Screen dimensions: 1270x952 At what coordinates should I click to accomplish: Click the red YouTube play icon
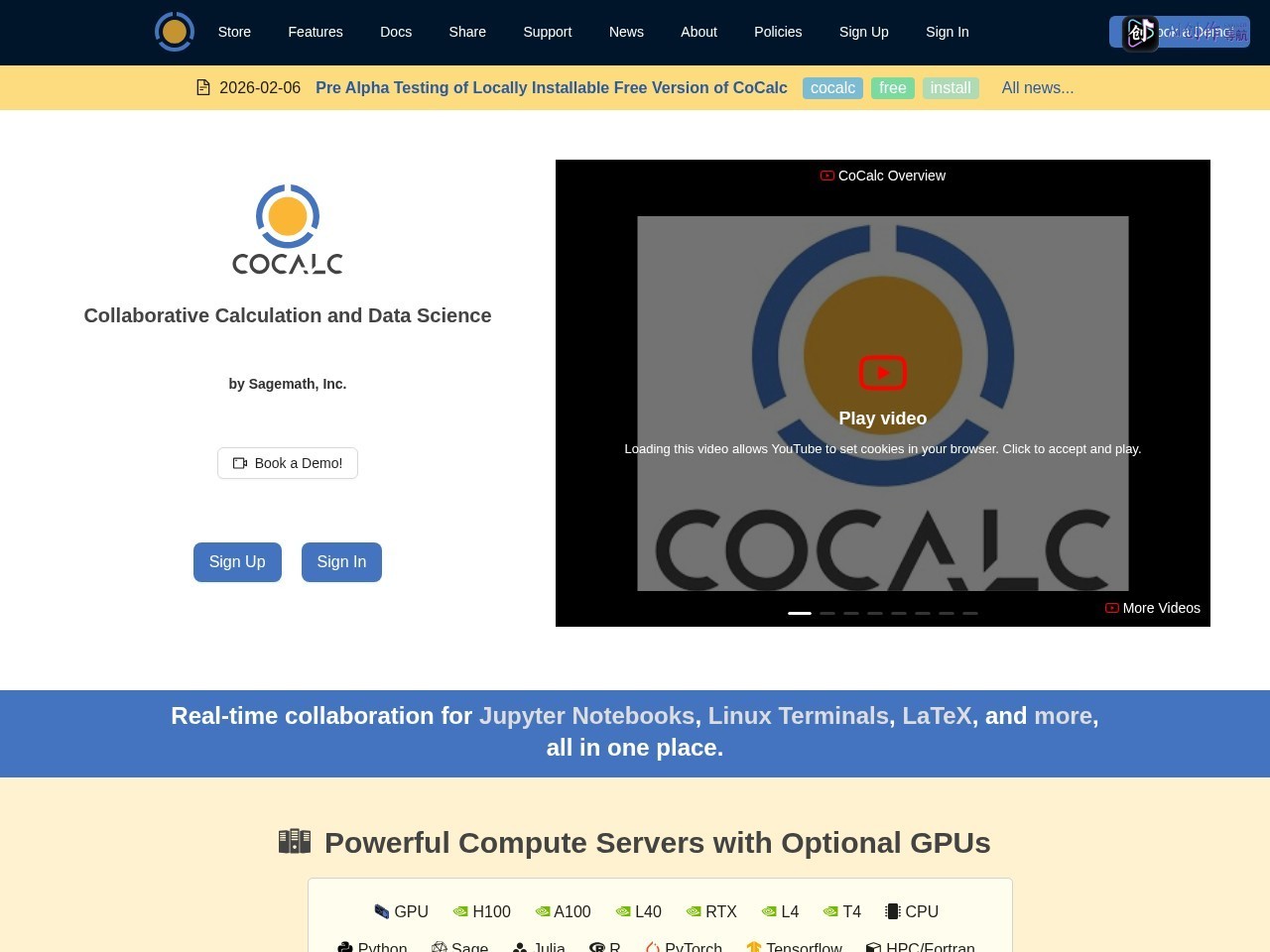point(883,373)
